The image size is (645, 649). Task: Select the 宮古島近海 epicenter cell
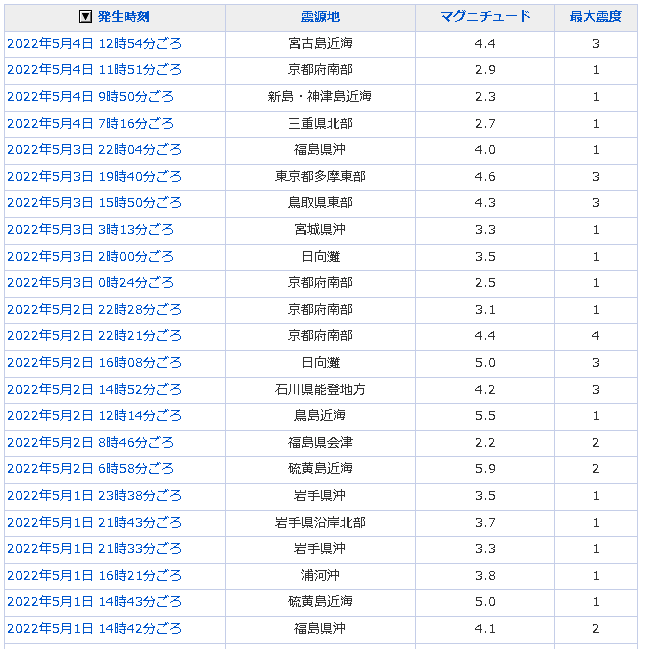[320, 43]
